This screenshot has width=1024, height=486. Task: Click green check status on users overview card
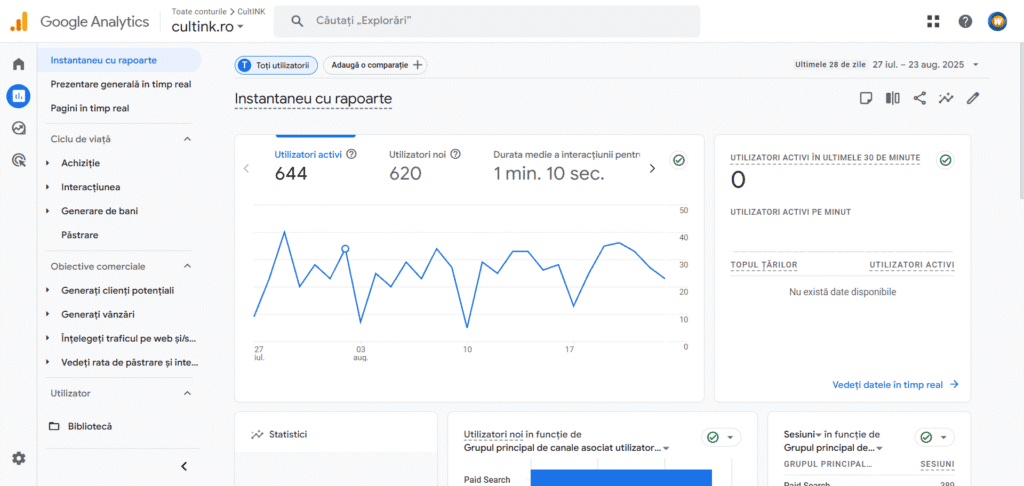(678, 160)
